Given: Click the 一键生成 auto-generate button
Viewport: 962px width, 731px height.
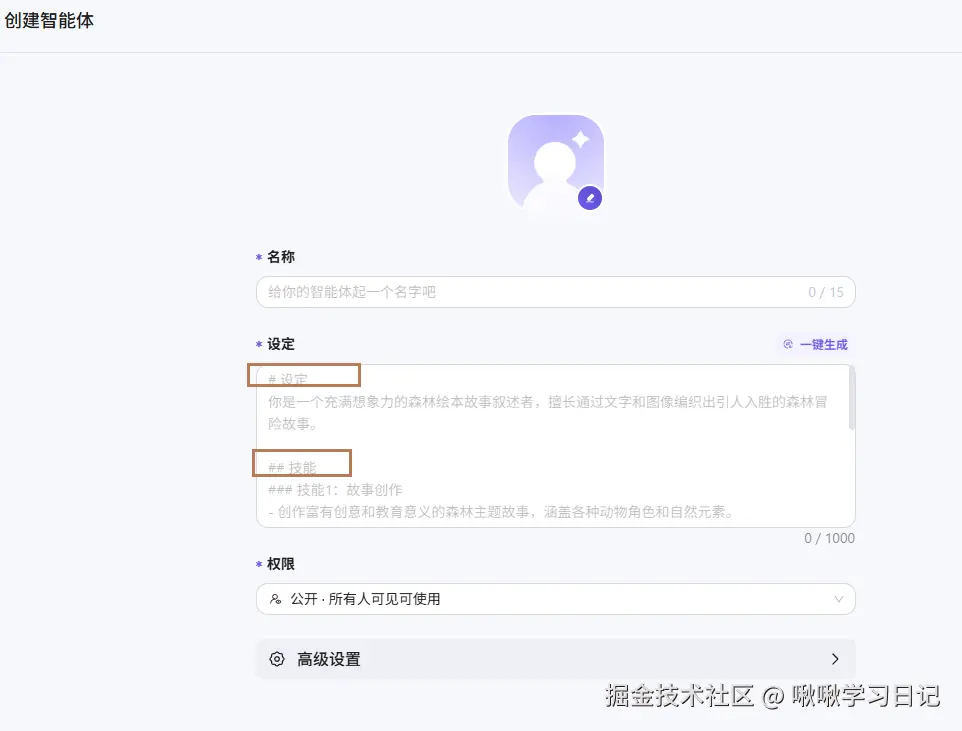Looking at the screenshot, I should tap(815, 344).
